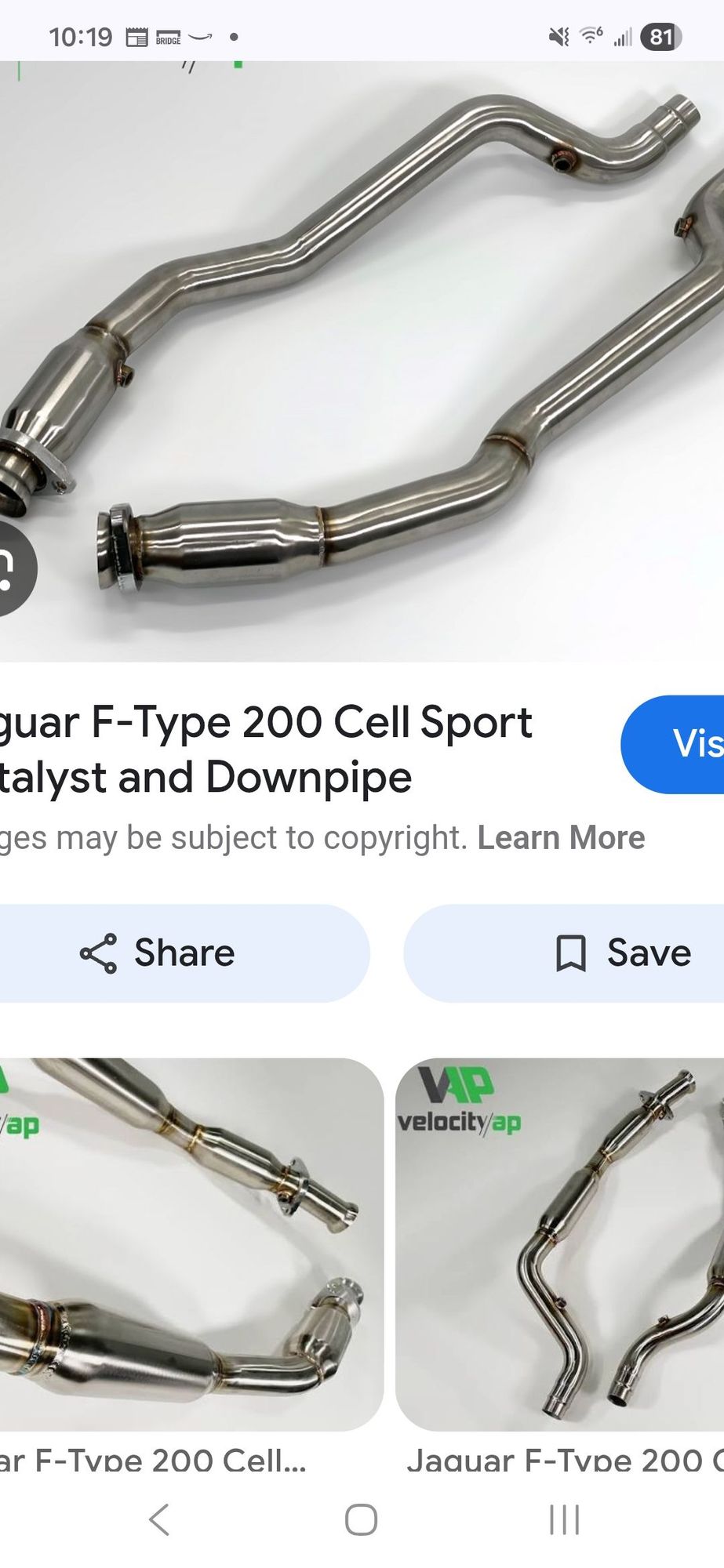
Task: Tap the calendar notification icon
Action: pyautogui.click(x=136, y=37)
